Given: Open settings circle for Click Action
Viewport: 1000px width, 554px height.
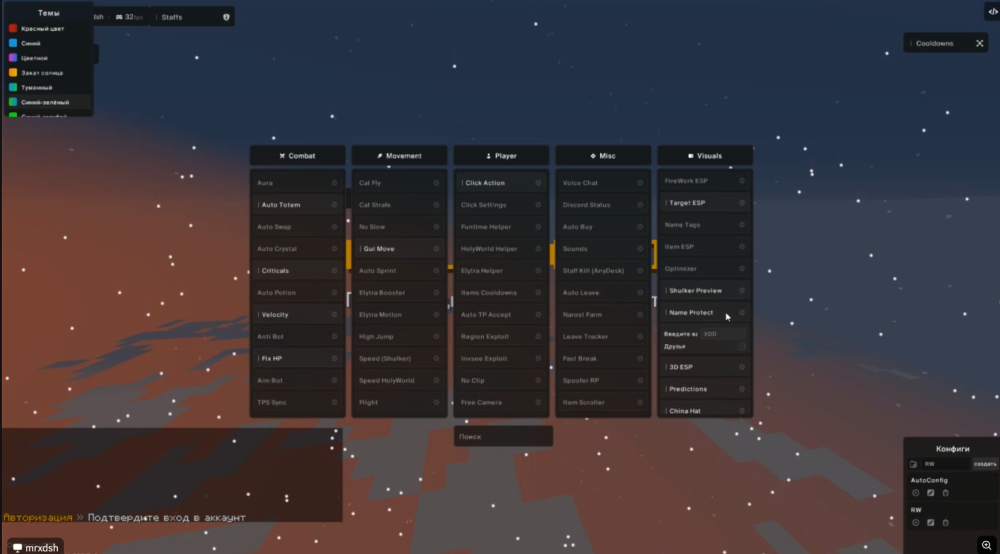Looking at the screenshot, I should (538, 183).
